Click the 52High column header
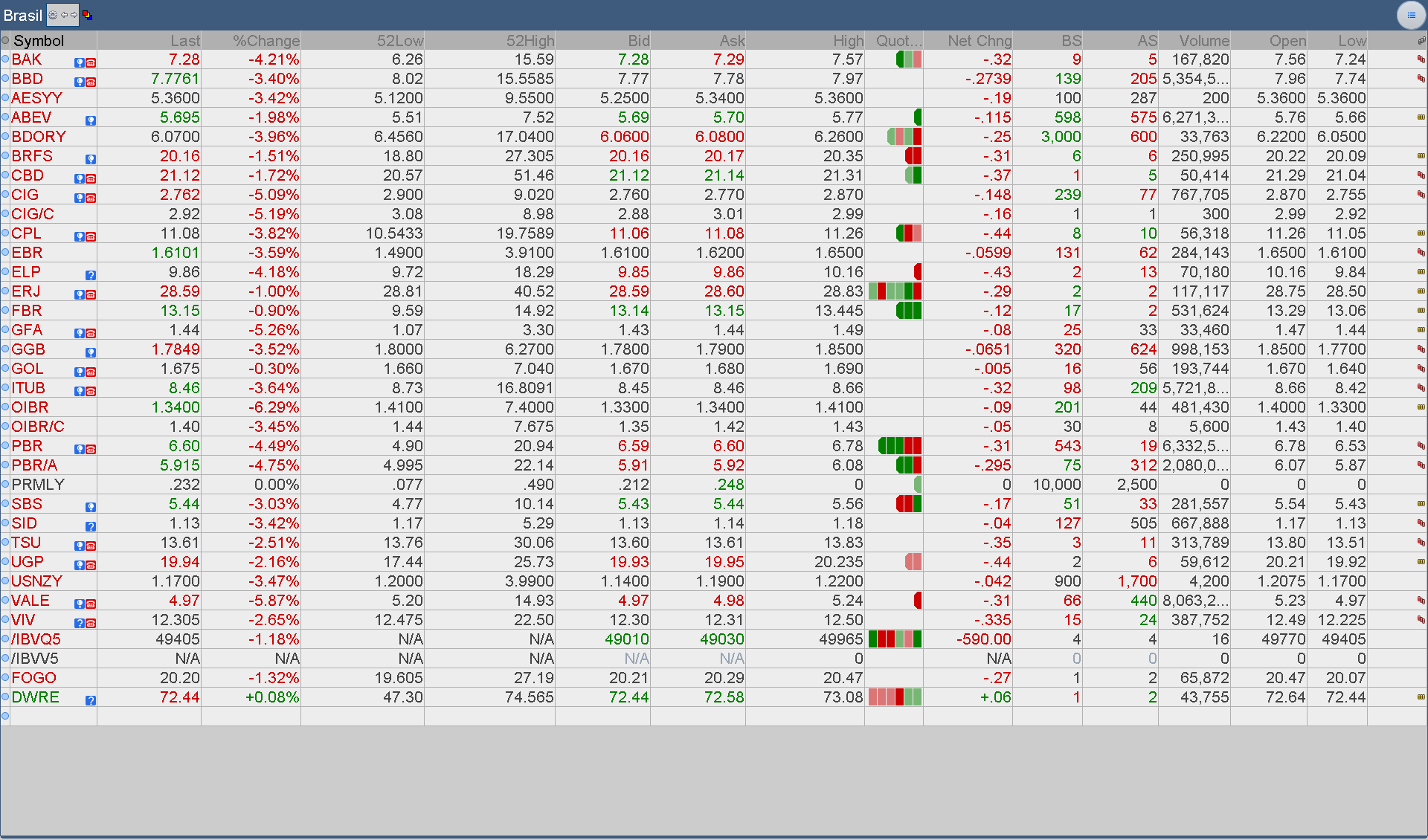This screenshot has height=840, width=1428. pyautogui.click(x=530, y=41)
